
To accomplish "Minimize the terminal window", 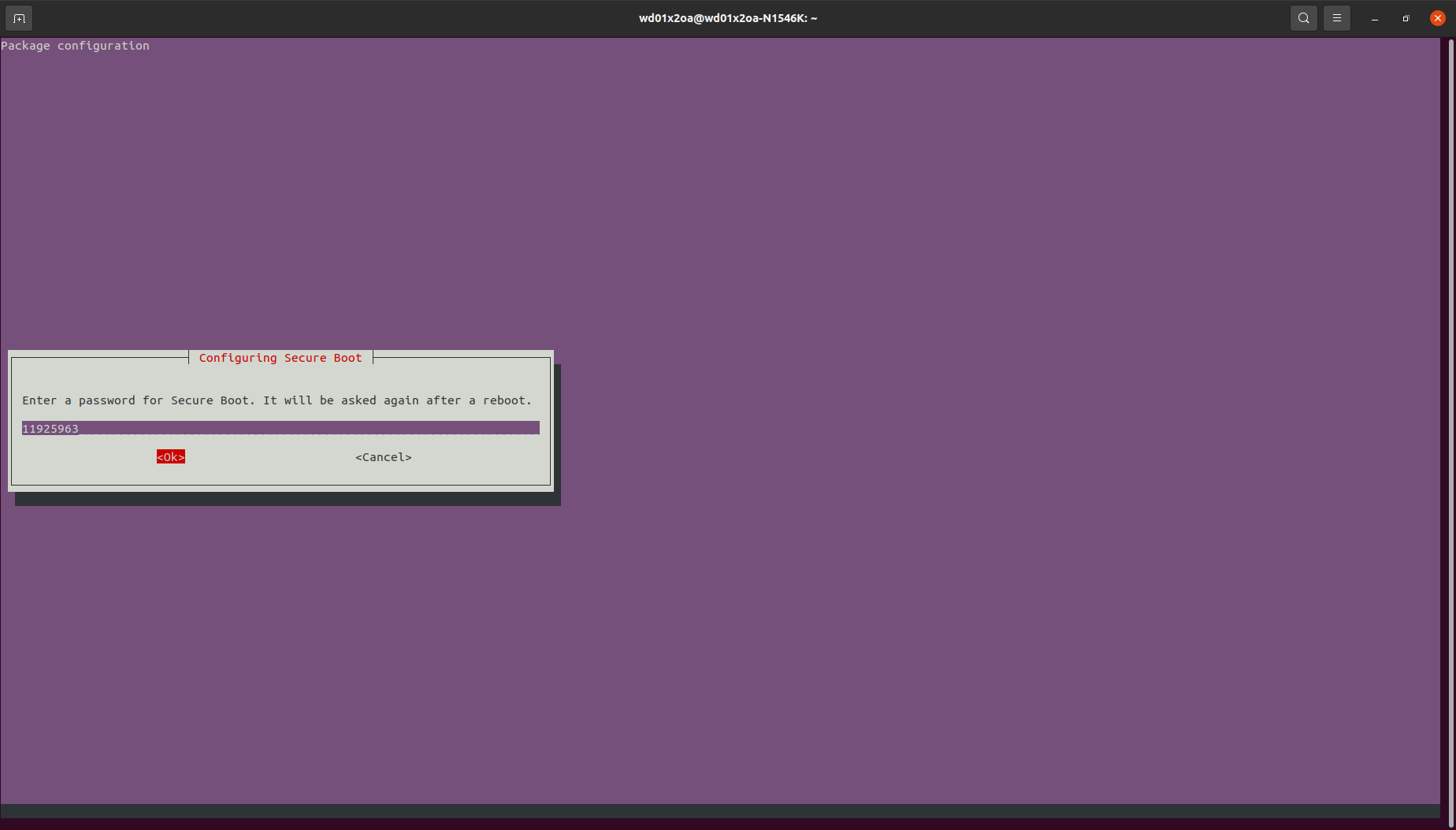I will point(1374,17).
